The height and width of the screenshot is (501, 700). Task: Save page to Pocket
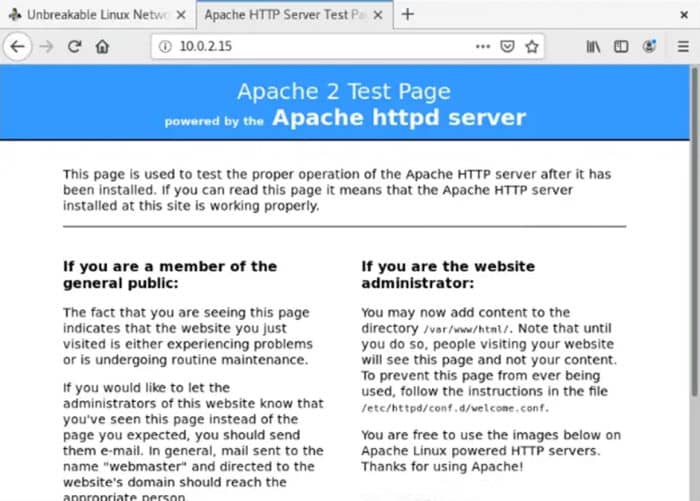tap(508, 46)
